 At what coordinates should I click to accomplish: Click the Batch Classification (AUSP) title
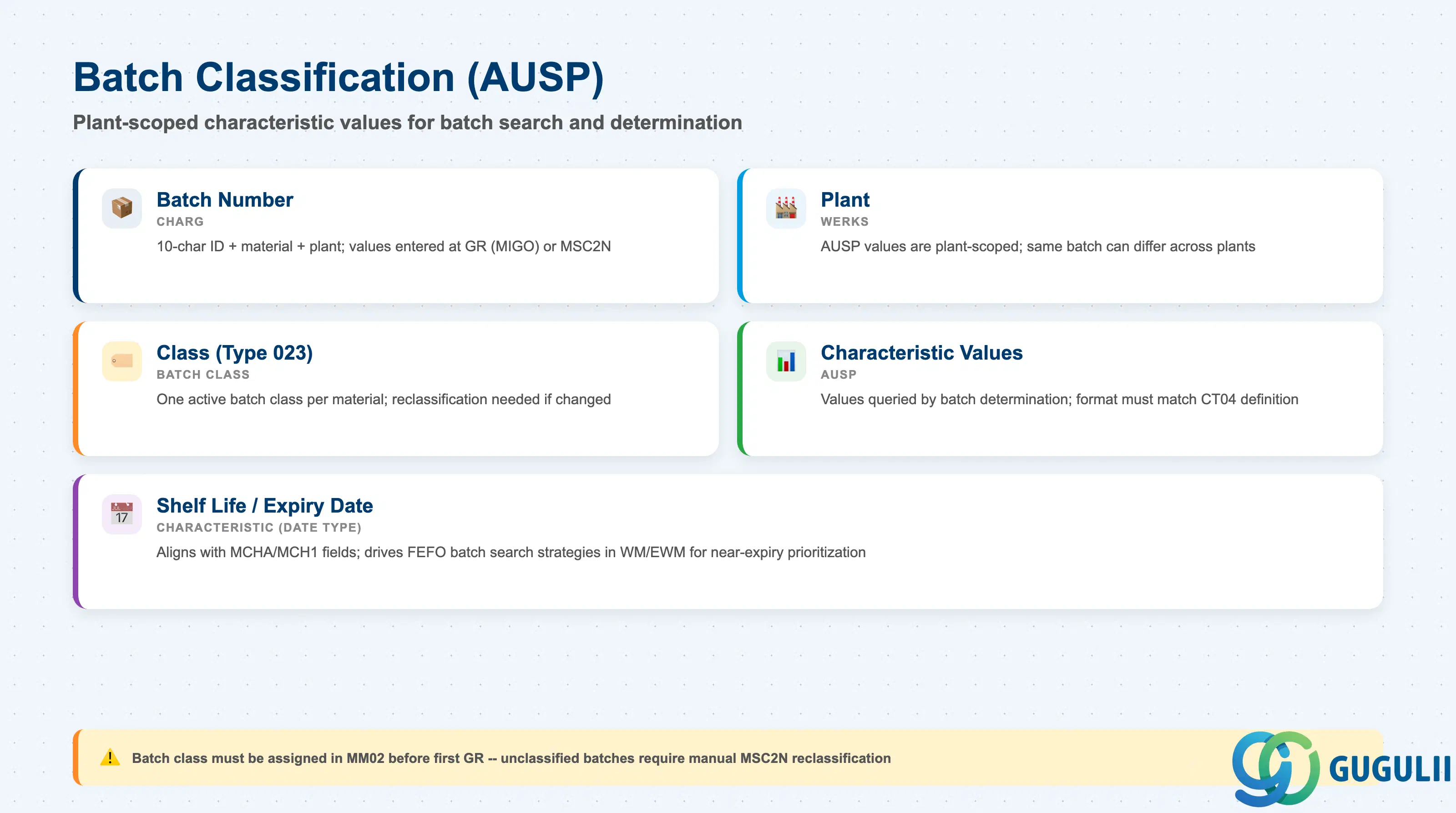pyautogui.click(x=339, y=77)
